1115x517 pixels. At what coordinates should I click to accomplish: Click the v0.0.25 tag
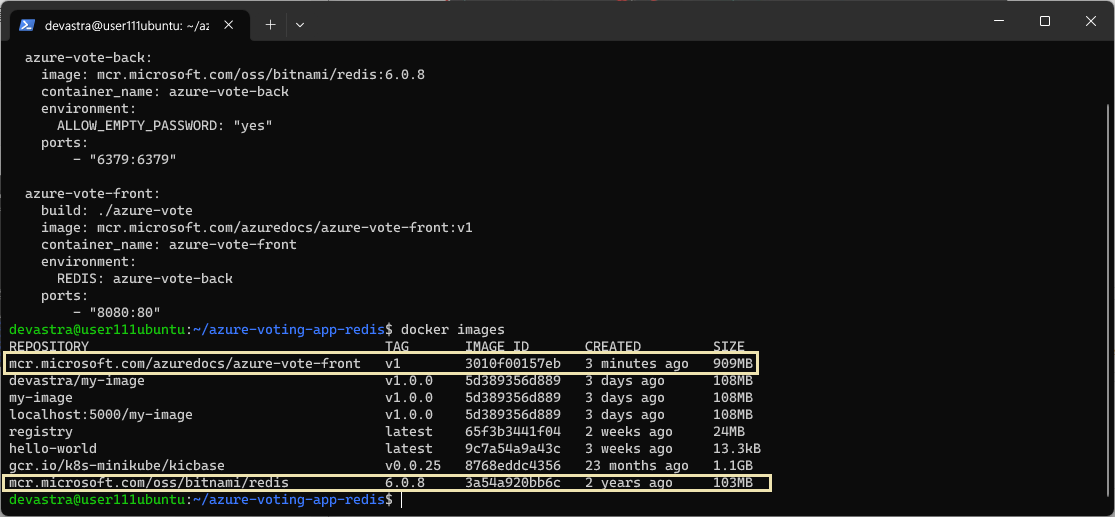(x=412, y=466)
